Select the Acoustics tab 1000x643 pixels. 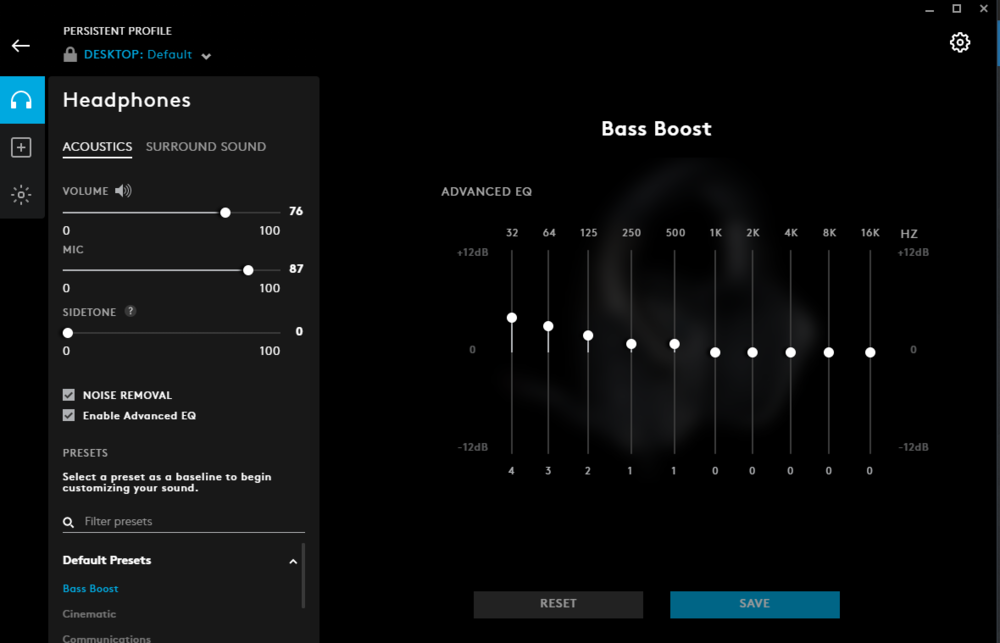pos(97,147)
